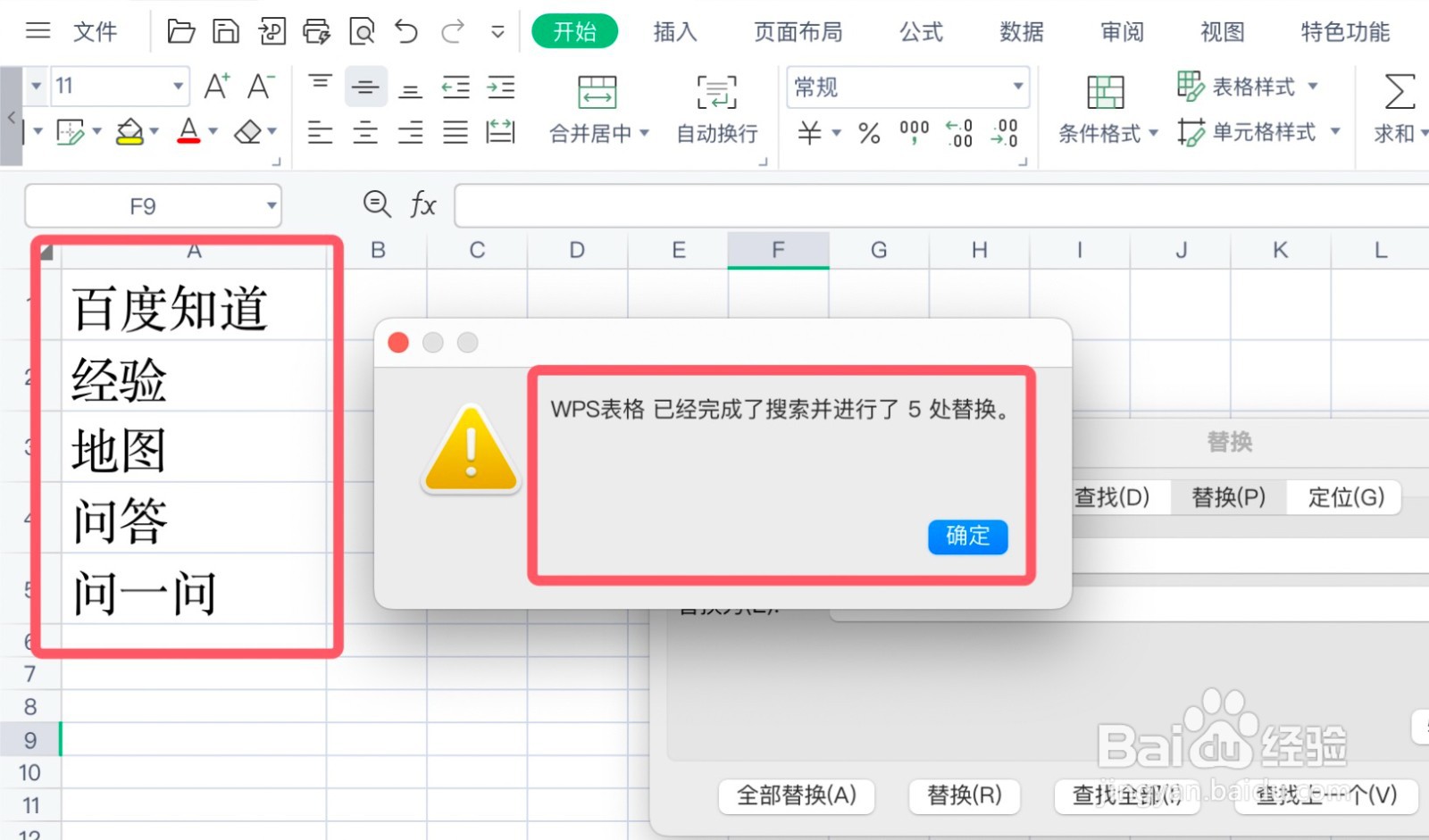Decrease font size with the A- icon
This screenshot has height=840, width=1429.
(x=260, y=86)
